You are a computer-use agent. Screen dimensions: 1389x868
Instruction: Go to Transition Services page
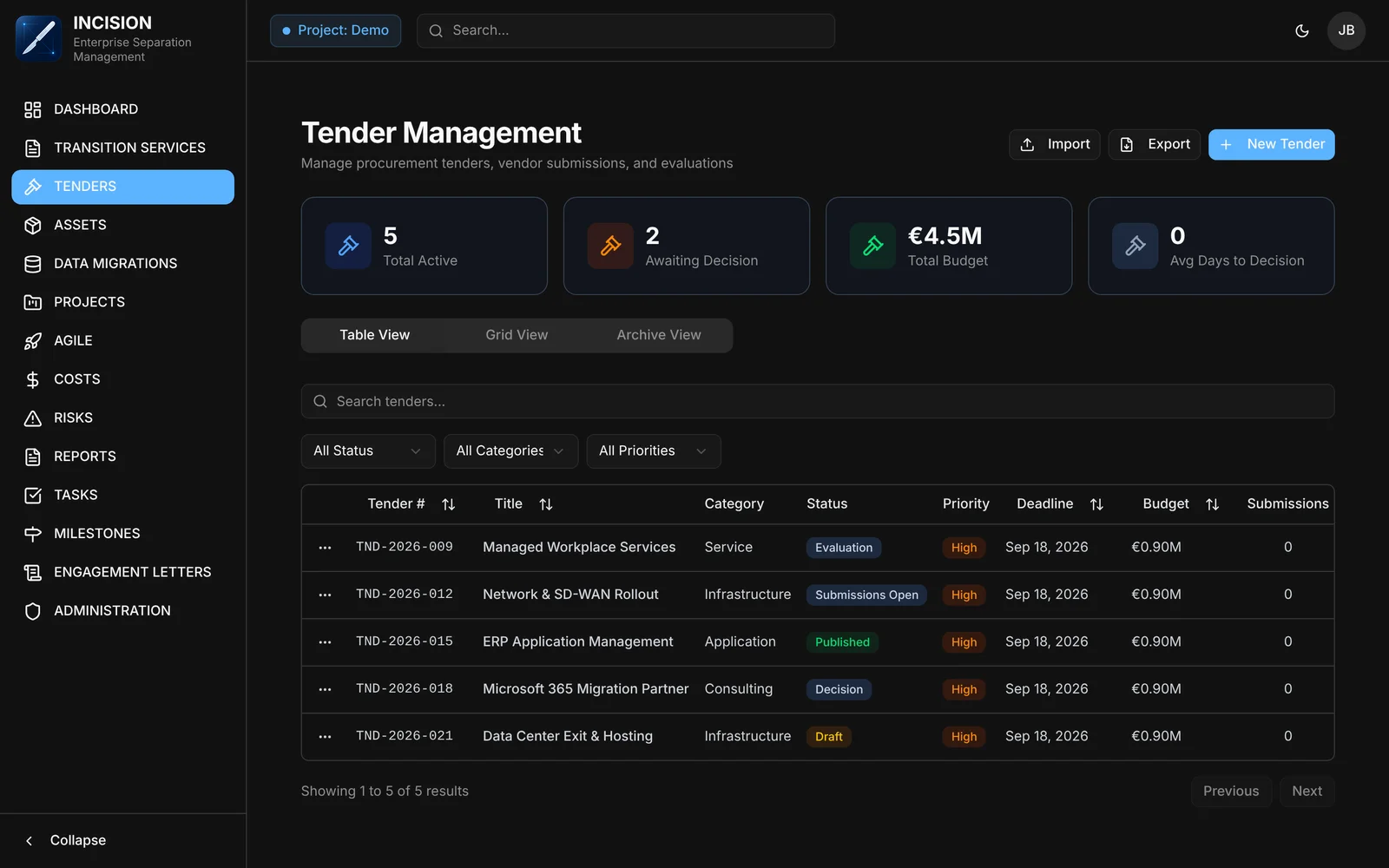[122, 148]
